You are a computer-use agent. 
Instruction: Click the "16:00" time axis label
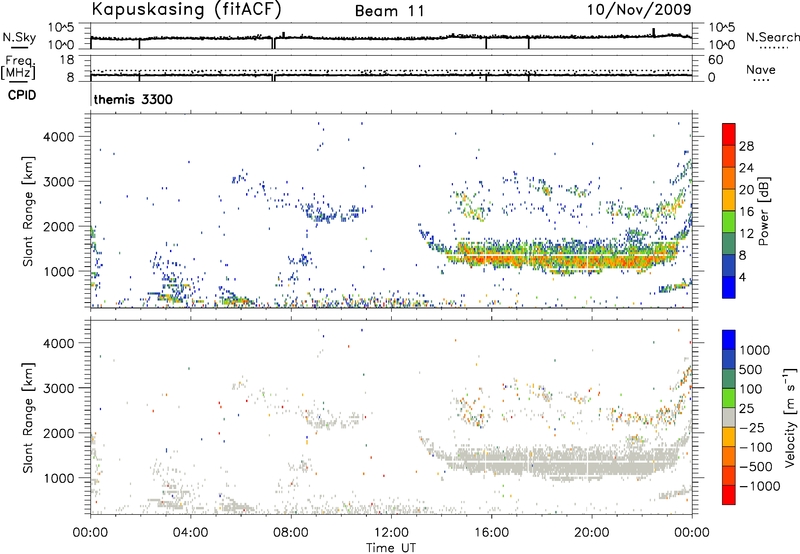coord(491,533)
